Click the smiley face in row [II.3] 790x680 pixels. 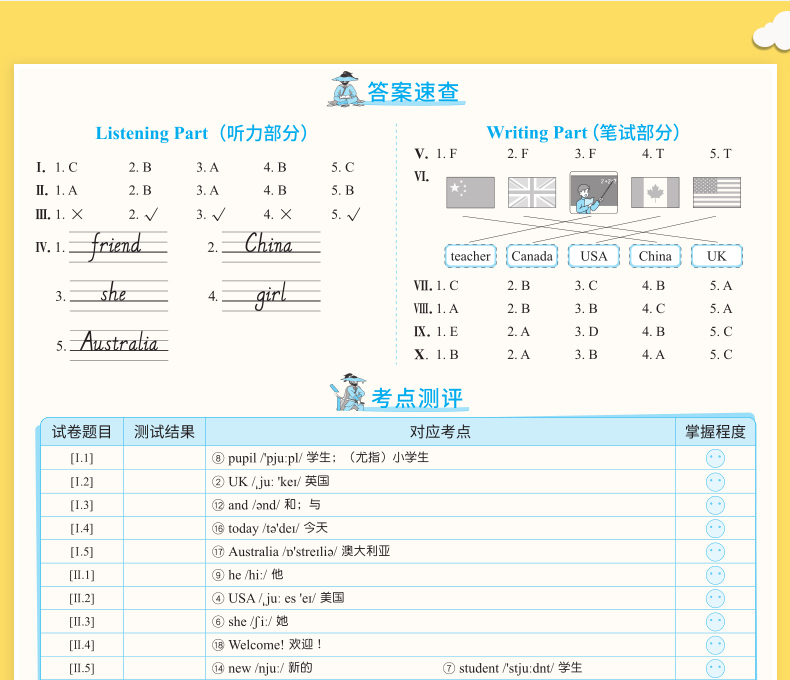point(715,622)
